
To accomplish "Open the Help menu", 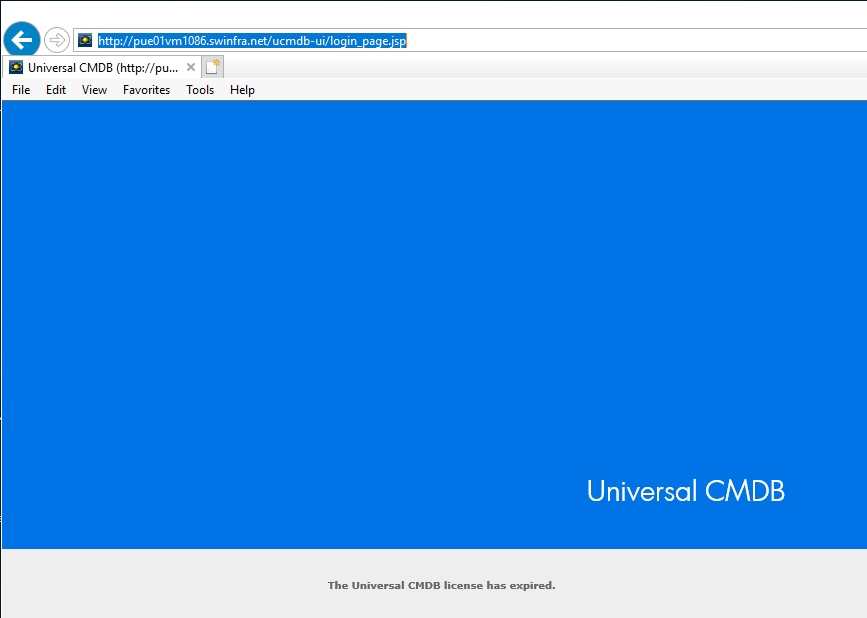I will click(242, 90).
